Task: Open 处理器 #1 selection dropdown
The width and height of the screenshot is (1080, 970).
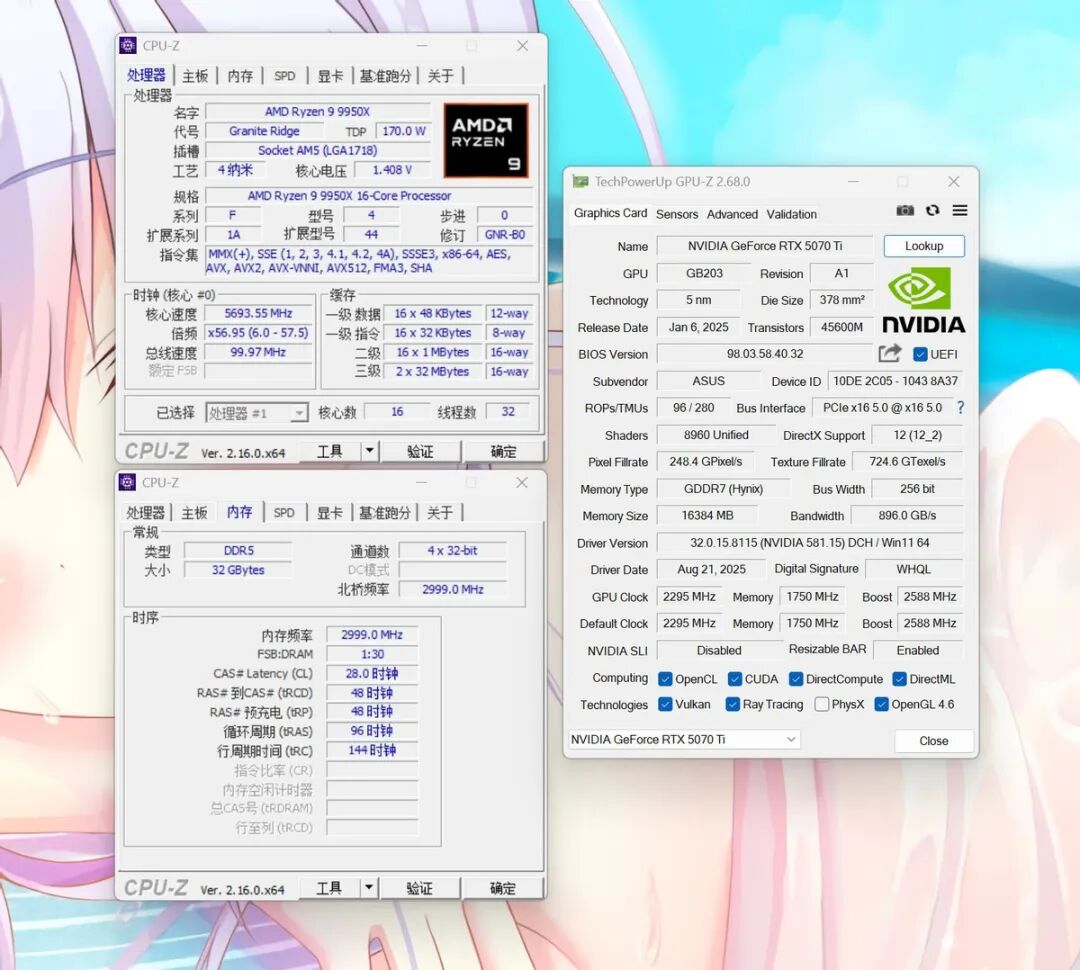Action: pyautogui.click(x=256, y=413)
